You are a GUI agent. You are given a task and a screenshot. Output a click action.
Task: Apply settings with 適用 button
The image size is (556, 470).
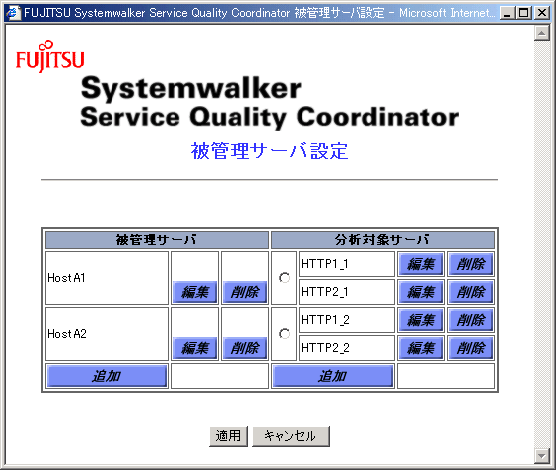click(x=228, y=436)
